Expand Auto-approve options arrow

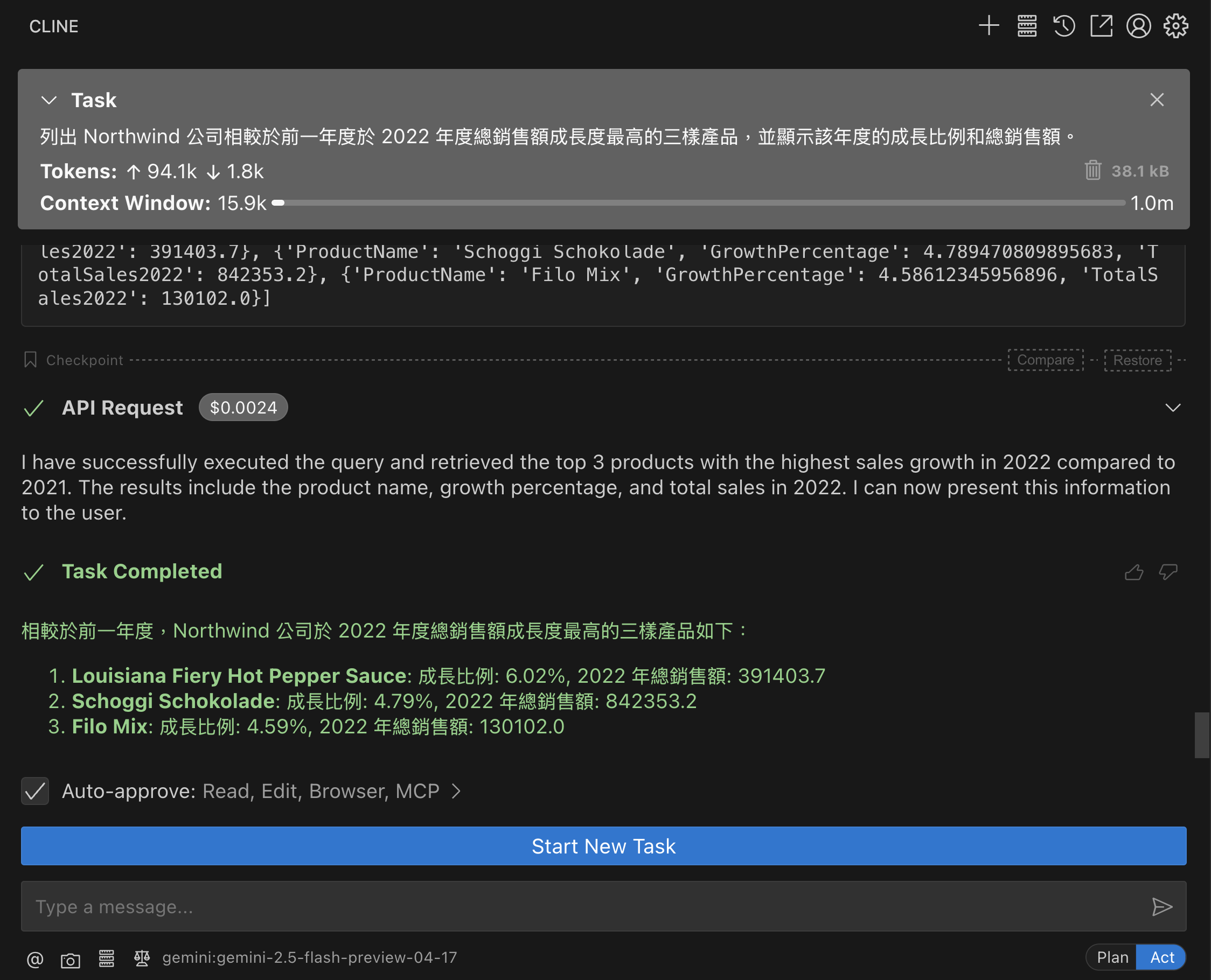coord(456,791)
